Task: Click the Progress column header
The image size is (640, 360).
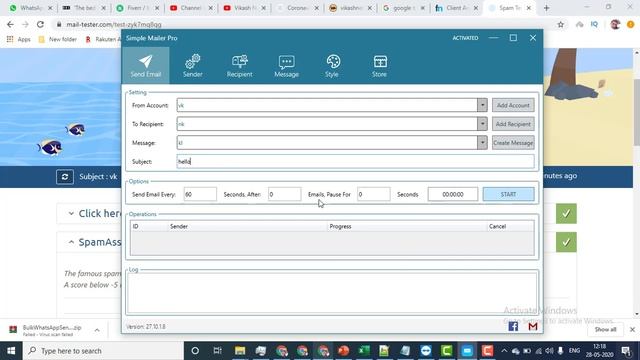Action: click(340, 226)
